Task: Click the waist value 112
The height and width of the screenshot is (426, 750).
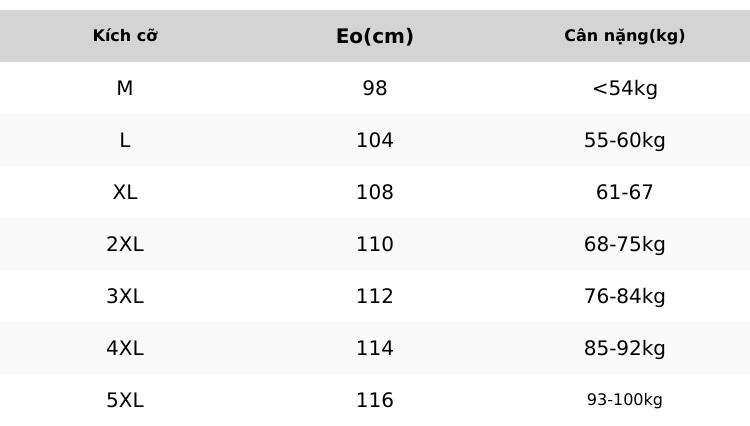Action: click(375, 296)
